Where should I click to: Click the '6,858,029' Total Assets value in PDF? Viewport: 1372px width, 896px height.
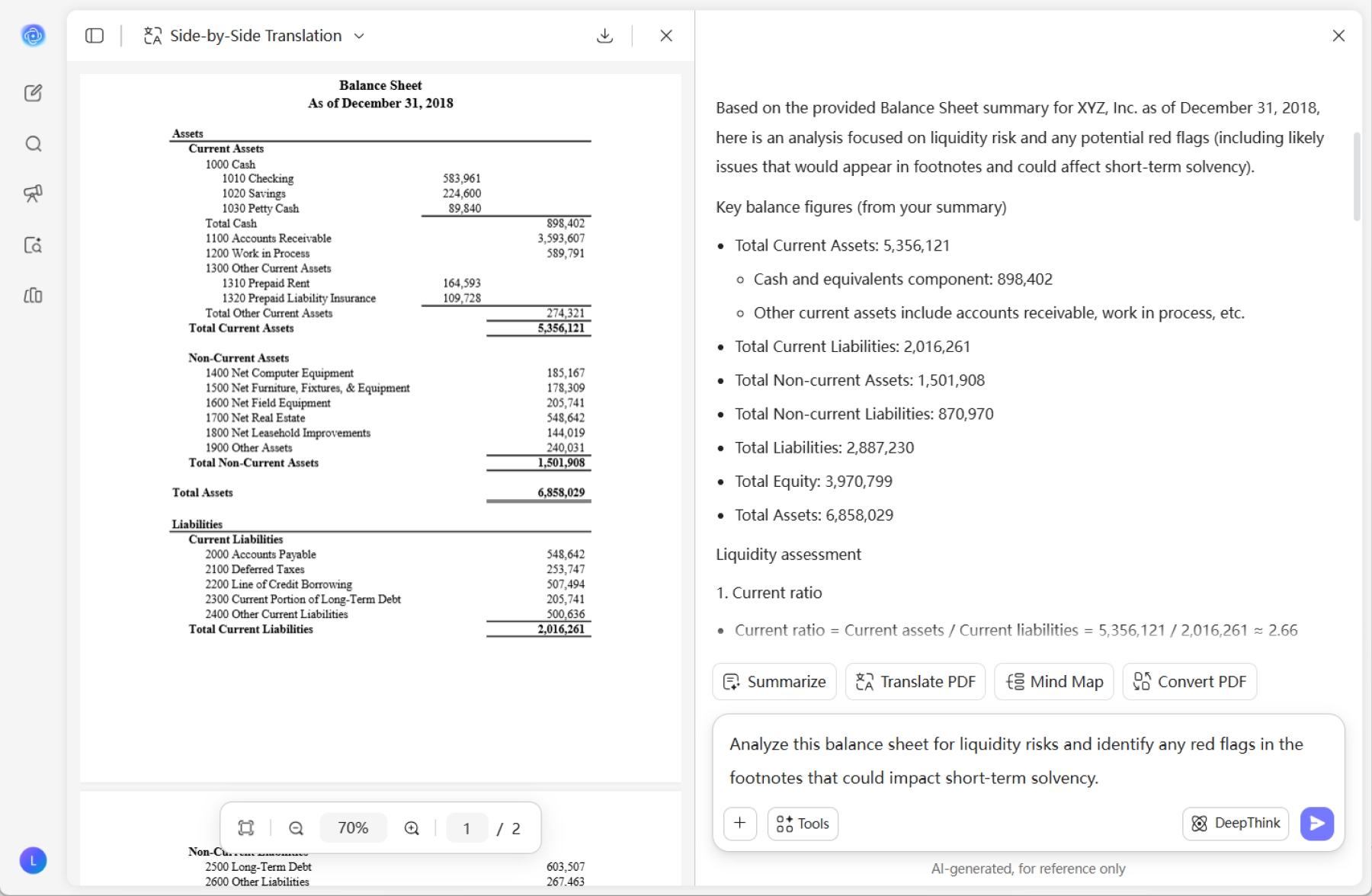[x=561, y=493]
